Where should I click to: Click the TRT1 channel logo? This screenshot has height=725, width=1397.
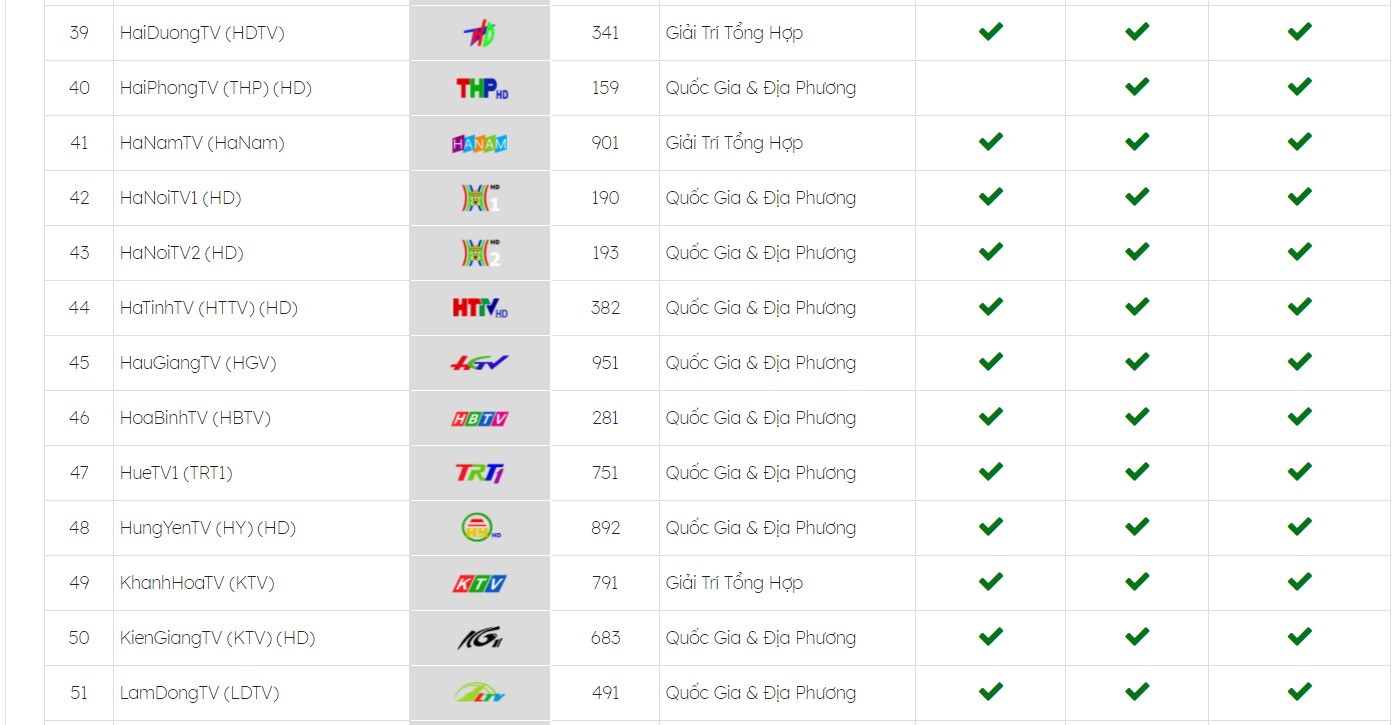point(479,473)
